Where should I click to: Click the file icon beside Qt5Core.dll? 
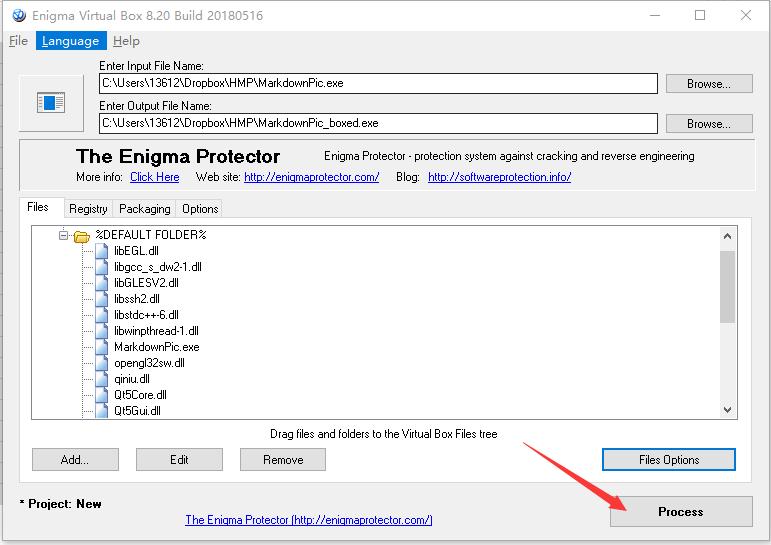(x=102, y=395)
